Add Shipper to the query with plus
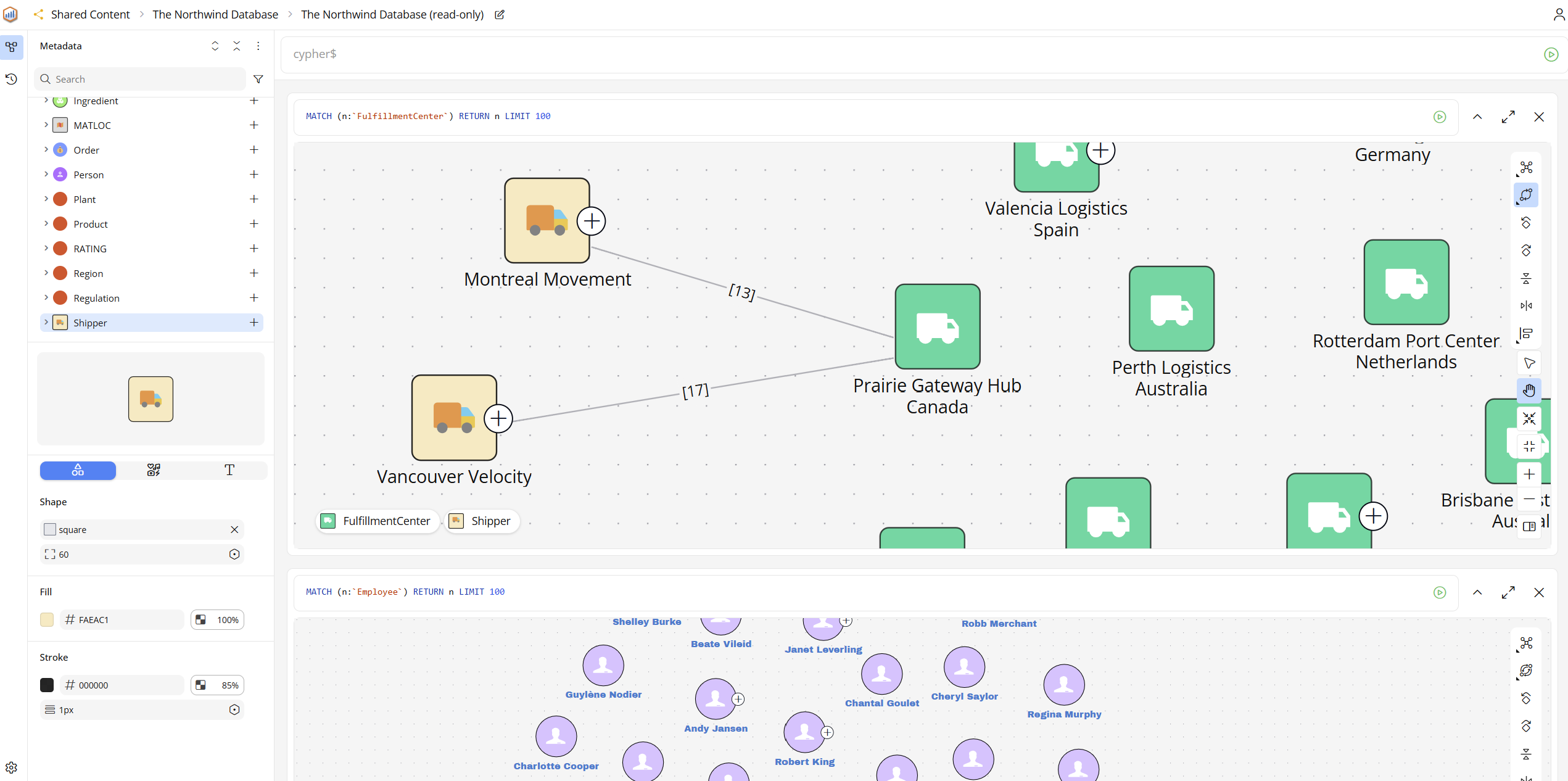 [254, 323]
